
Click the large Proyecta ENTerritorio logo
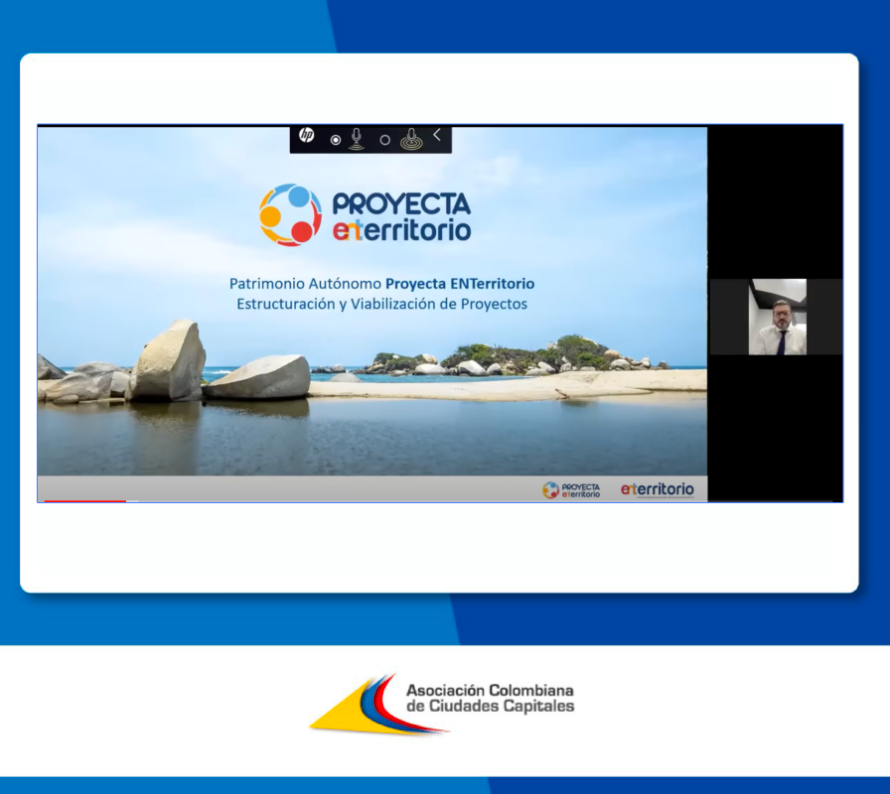365,215
